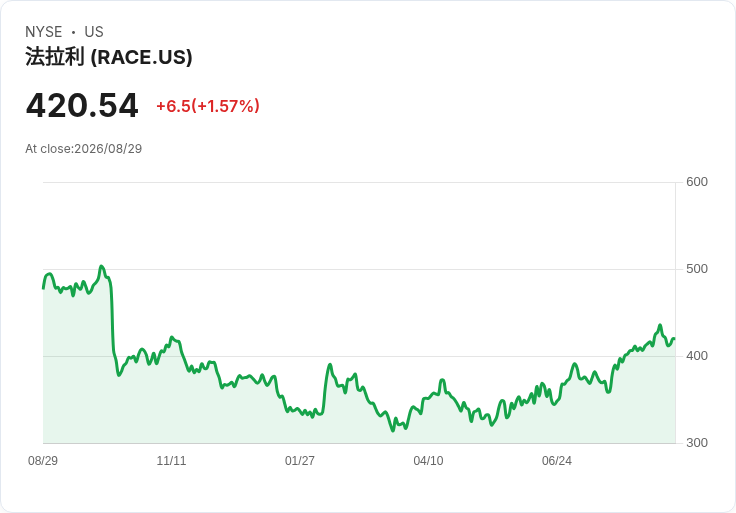This screenshot has height=513, width=736.
Task: Click the 300 y-axis value label
Action: [697, 443]
